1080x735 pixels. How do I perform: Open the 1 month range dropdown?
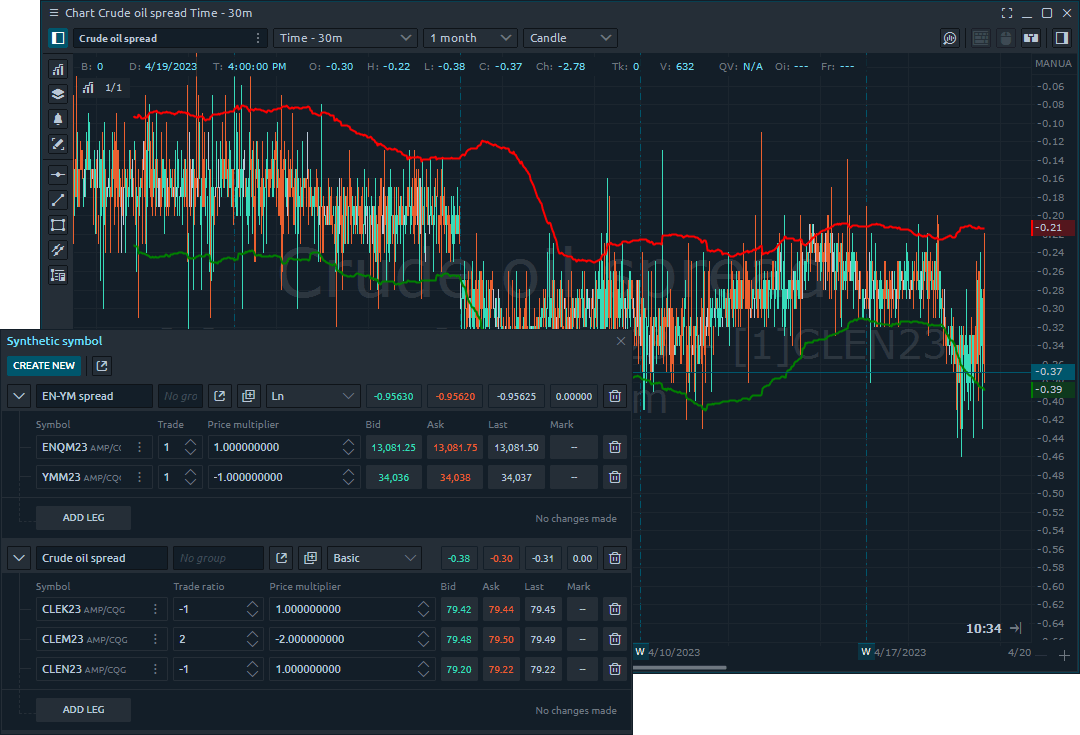tap(470, 37)
